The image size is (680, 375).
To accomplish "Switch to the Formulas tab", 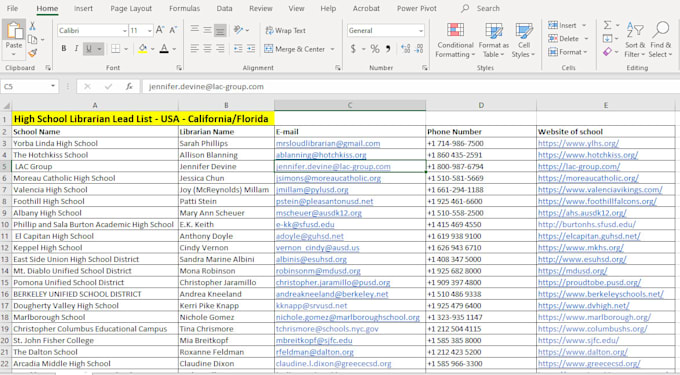I will pyautogui.click(x=184, y=8).
